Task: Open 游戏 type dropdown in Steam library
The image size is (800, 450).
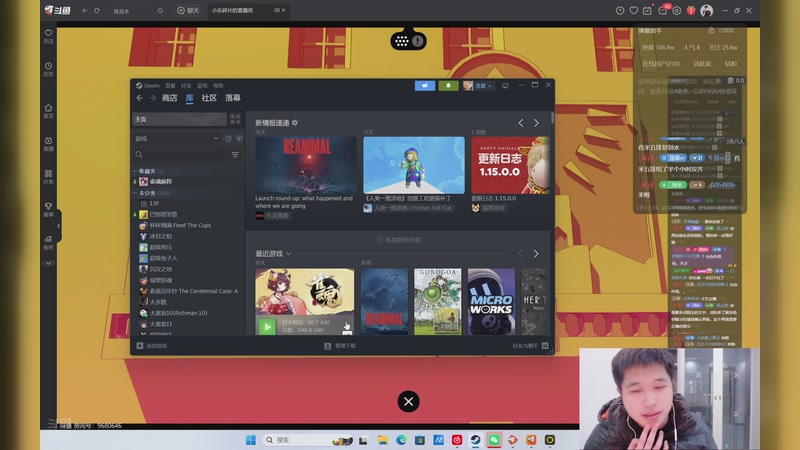Action: coord(177,139)
